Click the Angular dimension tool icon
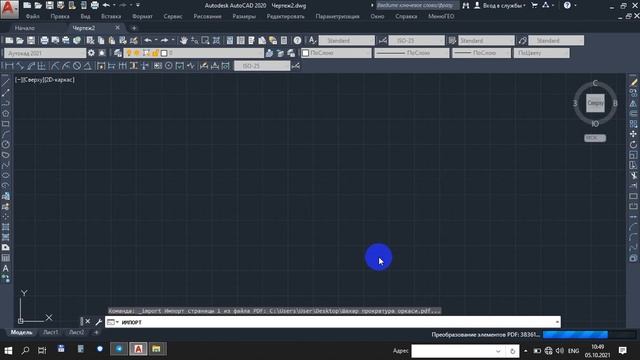This screenshot has height=360, width=640. 87,66
